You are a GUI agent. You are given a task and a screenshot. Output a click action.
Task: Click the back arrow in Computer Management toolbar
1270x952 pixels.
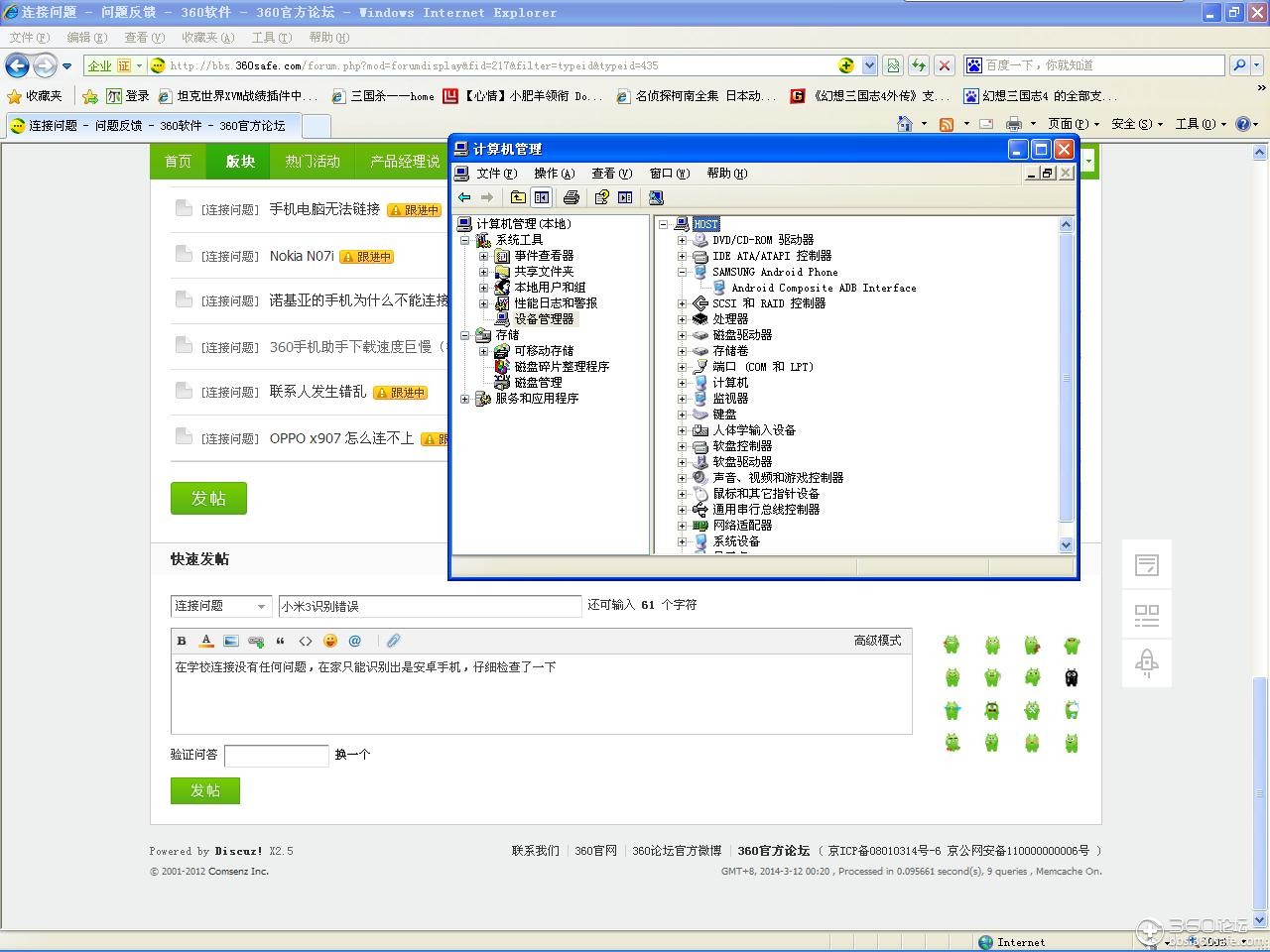(464, 197)
